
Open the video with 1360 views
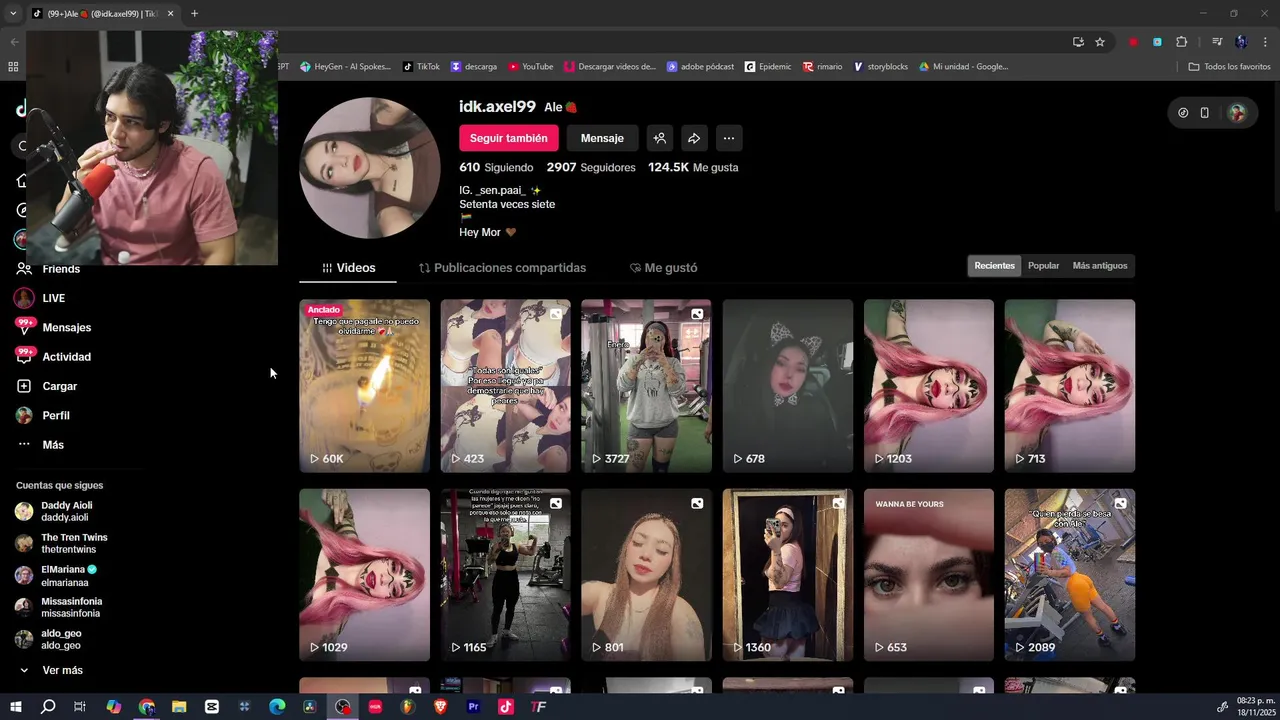click(788, 575)
